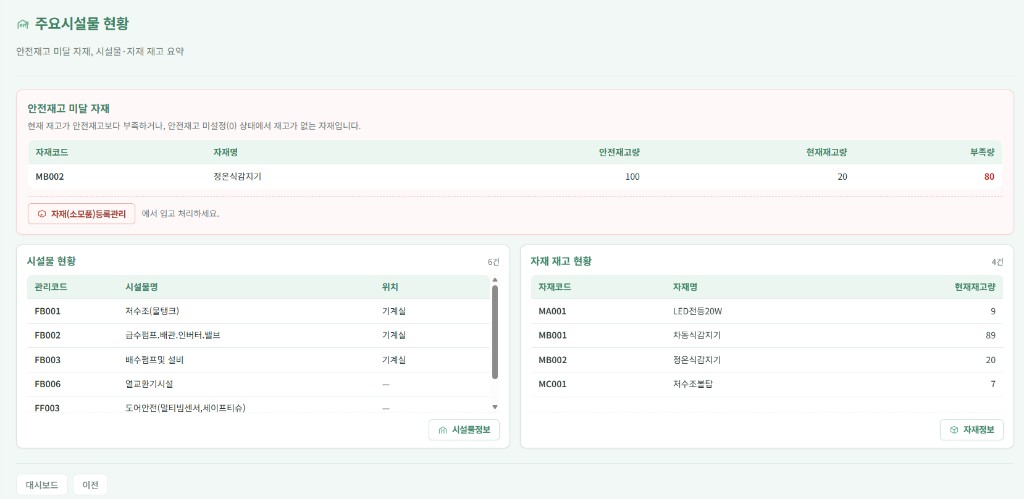Click the 자재정보 button

pyautogui.click(x=972, y=430)
